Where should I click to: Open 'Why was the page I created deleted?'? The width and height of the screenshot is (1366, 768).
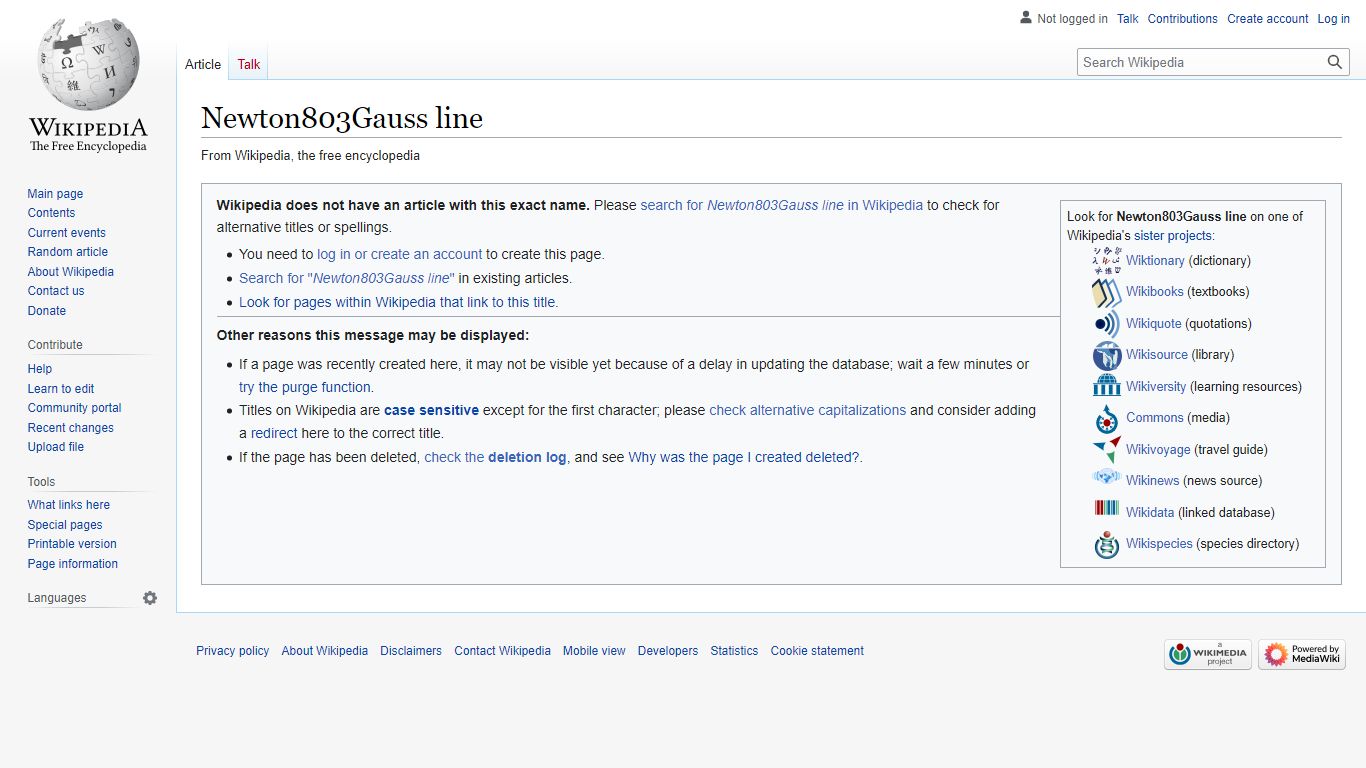[x=744, y=457]
